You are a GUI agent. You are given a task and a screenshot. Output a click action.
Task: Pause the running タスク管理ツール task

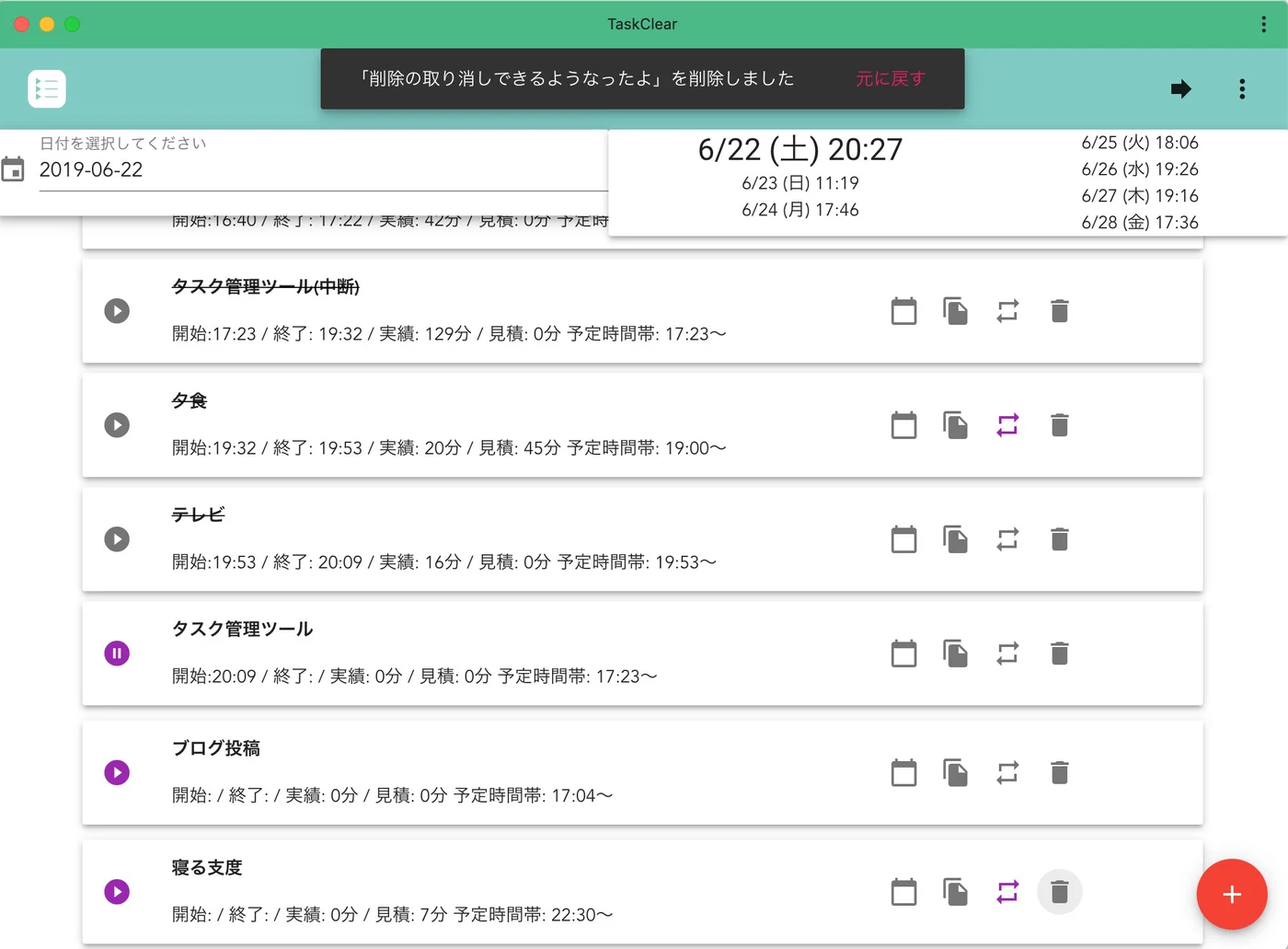117,654
